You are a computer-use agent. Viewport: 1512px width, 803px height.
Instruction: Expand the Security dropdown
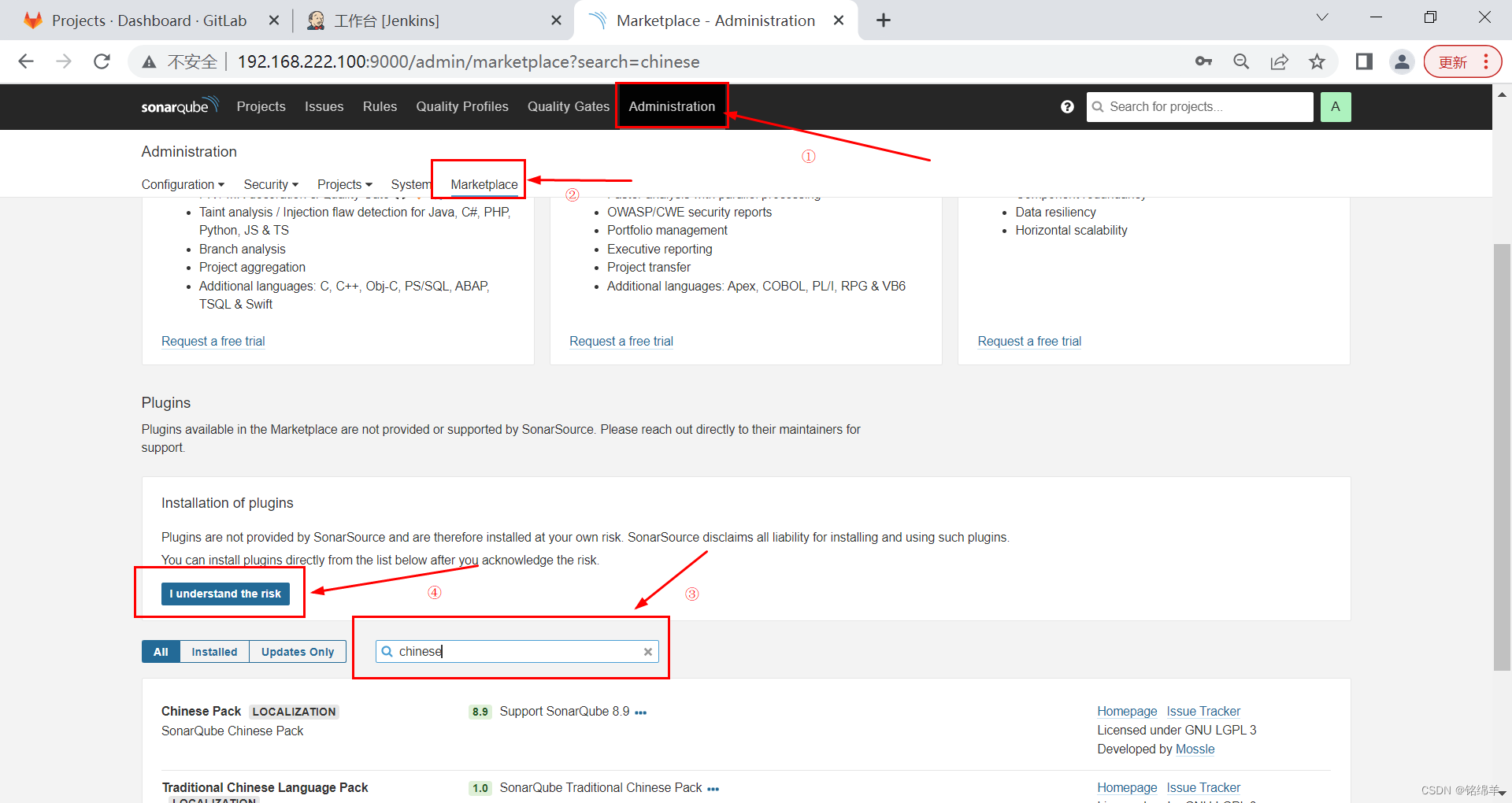pos(271,184)
